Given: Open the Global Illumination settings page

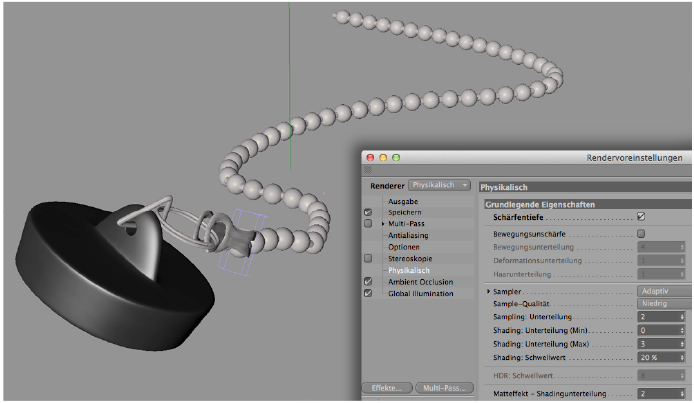Looking at the screenshot, I should [420, 293].
